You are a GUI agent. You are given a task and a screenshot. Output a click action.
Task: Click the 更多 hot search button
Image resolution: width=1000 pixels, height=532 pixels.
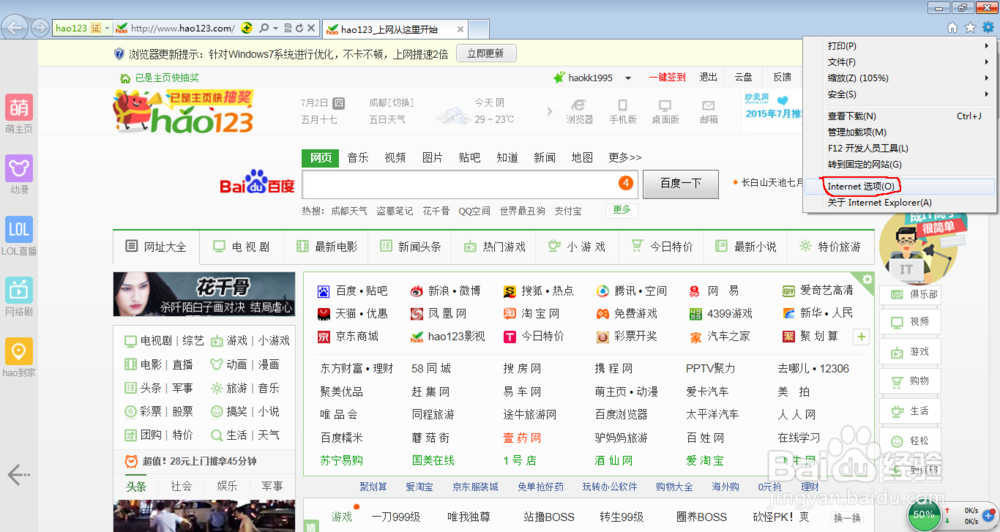tap(622, 210)
